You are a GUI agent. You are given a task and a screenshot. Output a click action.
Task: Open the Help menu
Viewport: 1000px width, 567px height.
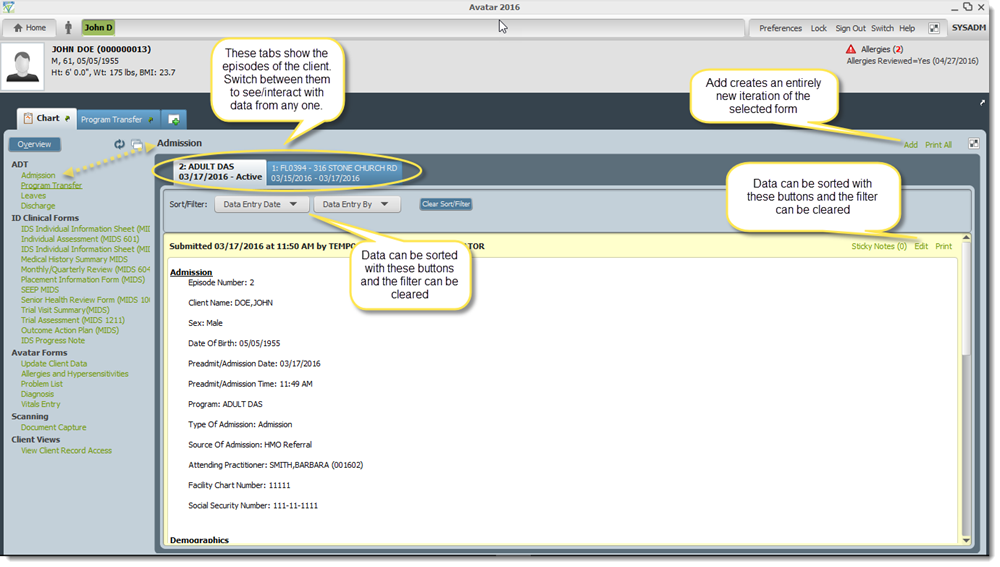(x=907, y=28)
